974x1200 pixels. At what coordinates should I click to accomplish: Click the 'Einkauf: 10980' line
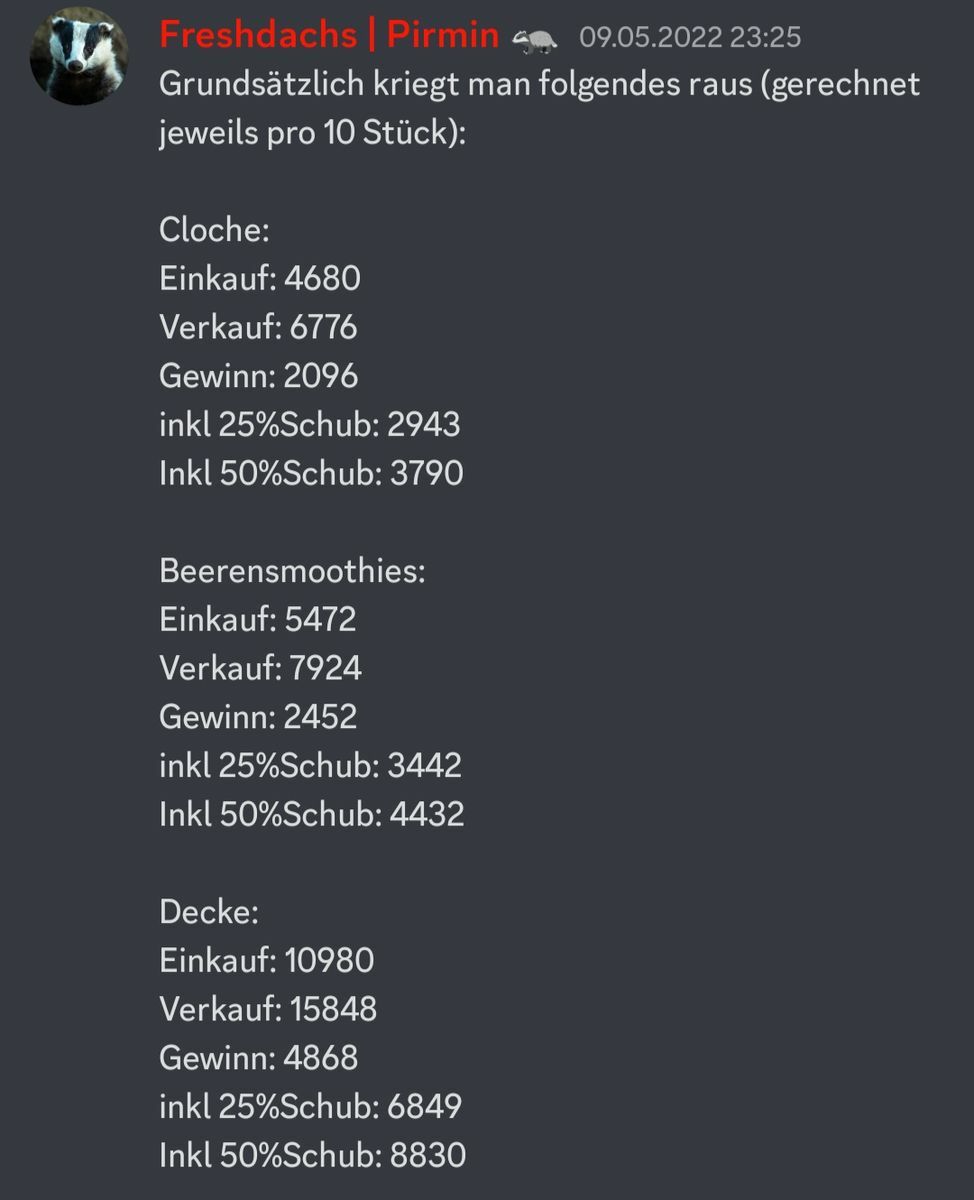(x=266, y=961)
